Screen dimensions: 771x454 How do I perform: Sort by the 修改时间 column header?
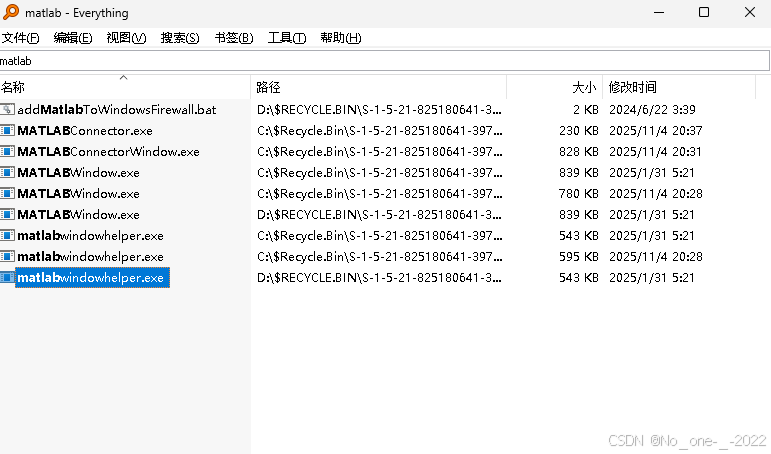click(679, 87)
